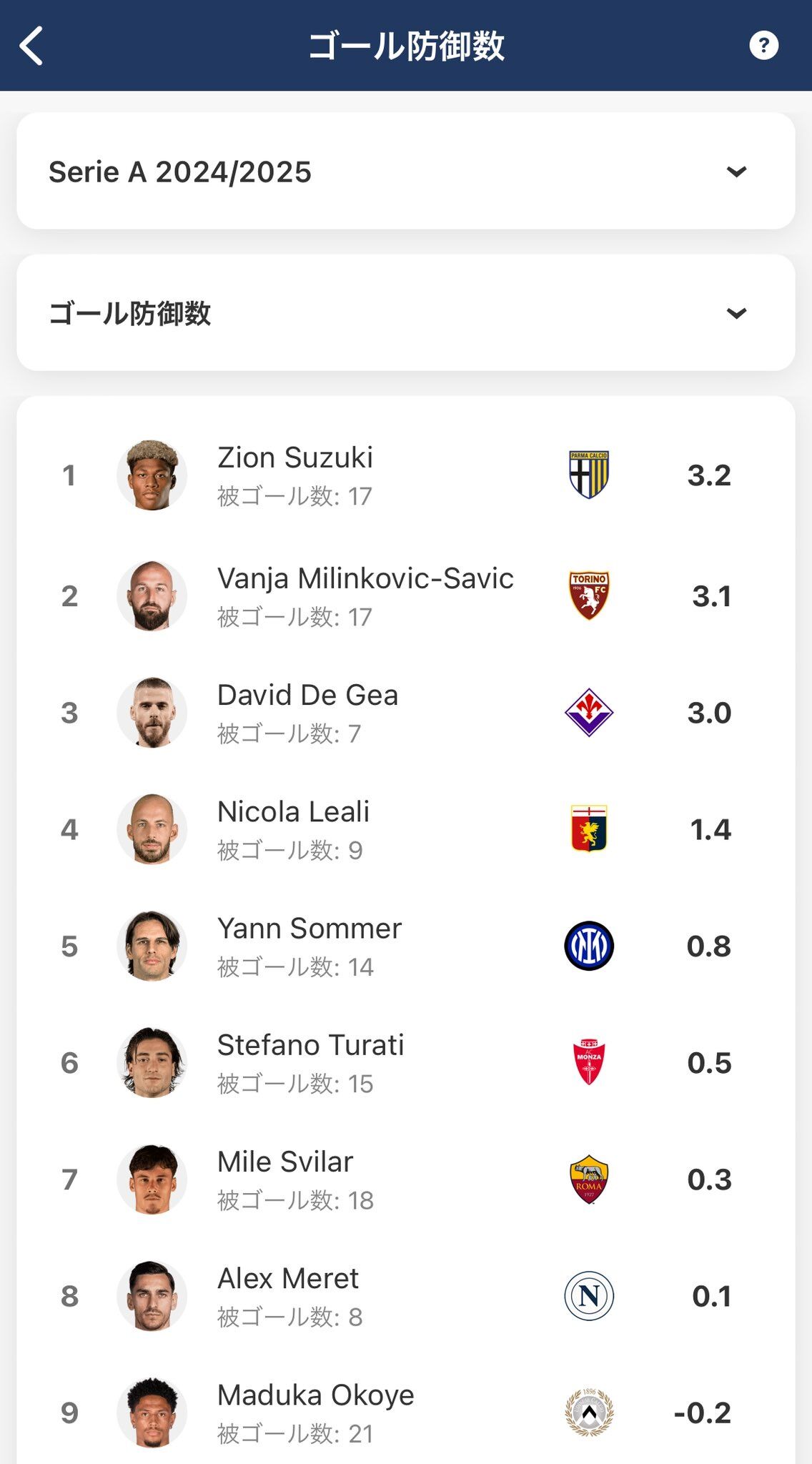Open the Mile Svilar row
812x1464 pixels.
tap(406, 1179)
